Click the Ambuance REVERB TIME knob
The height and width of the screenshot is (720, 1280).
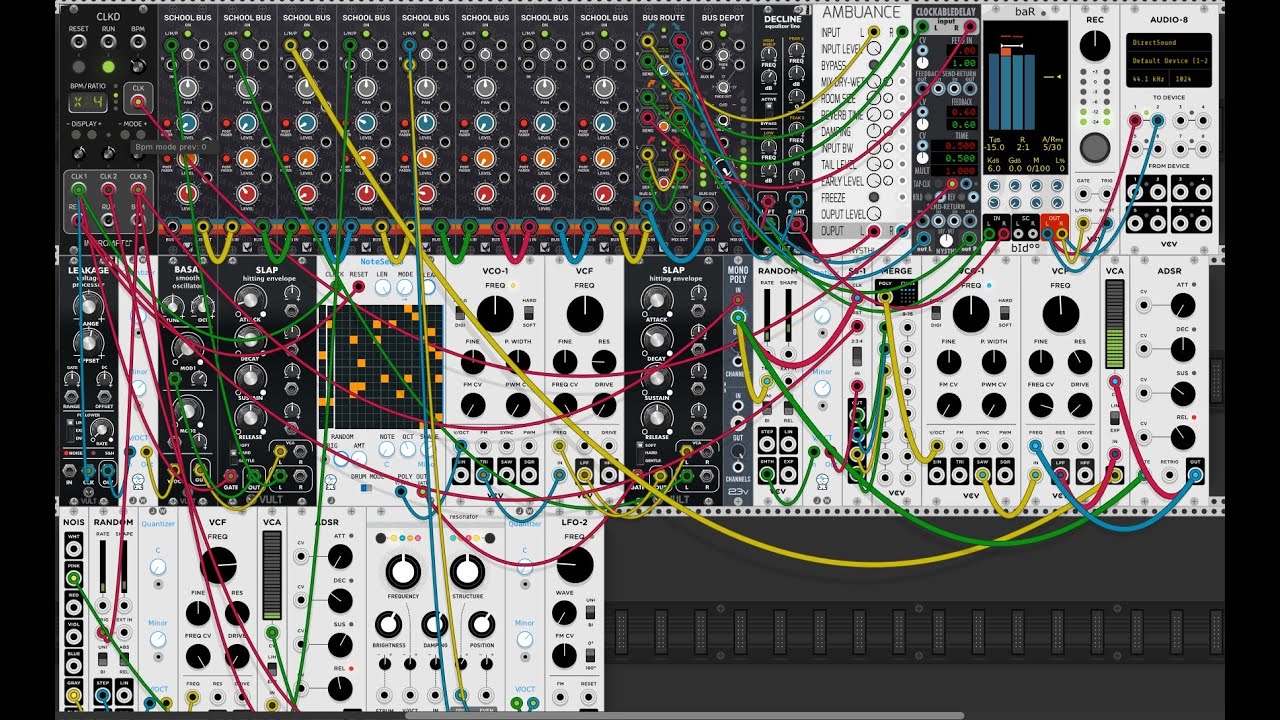tap(872, 115)
